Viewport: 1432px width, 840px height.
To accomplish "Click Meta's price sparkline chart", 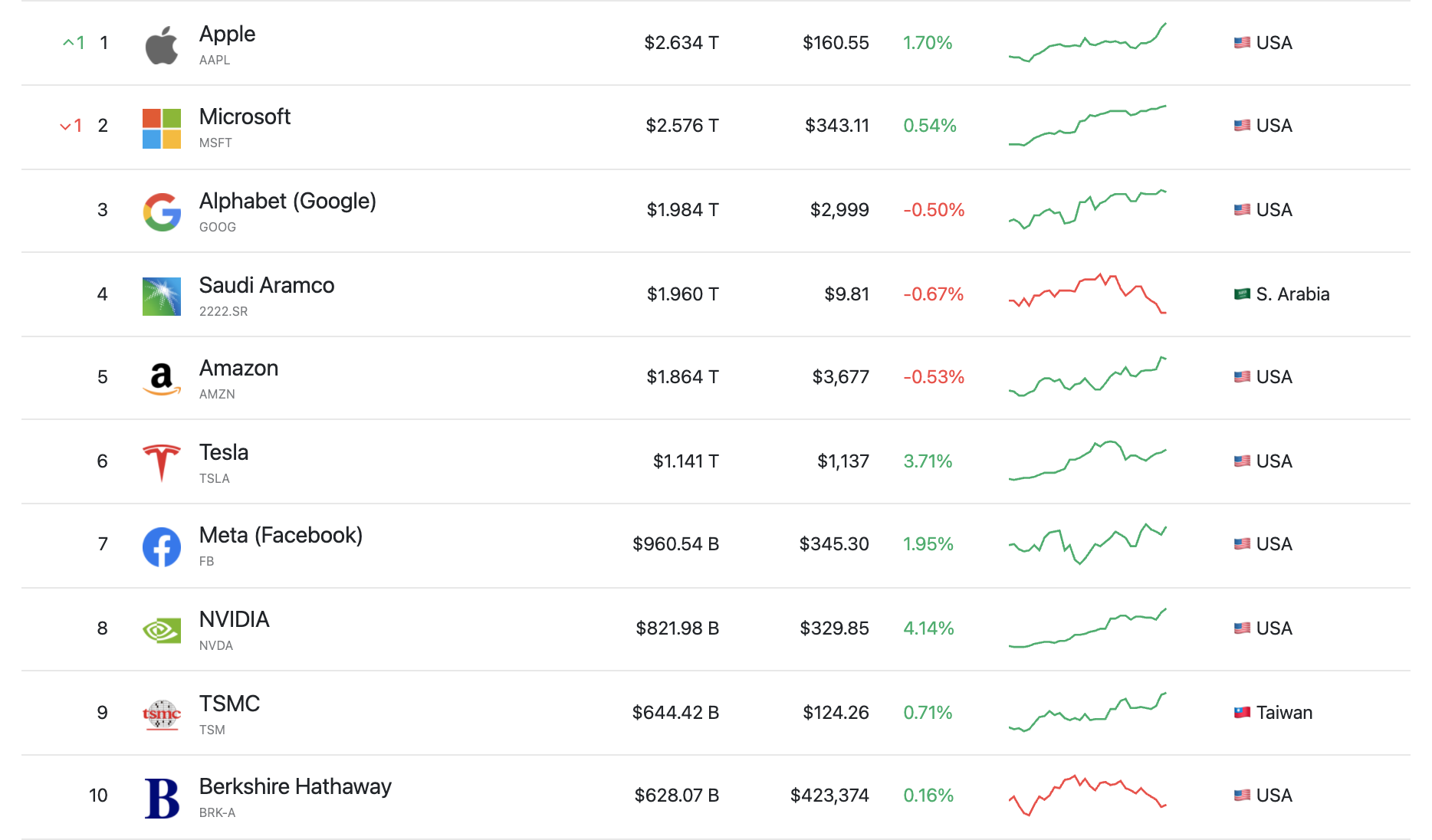I will click(x=1087, y=544).
